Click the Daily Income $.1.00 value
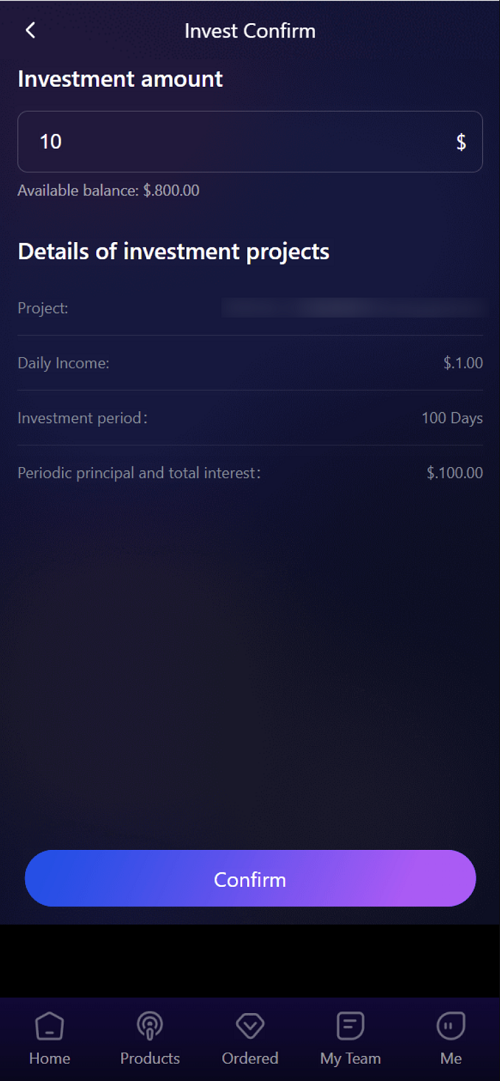The width and height of the screenshot is (500, 1081). 463,363
